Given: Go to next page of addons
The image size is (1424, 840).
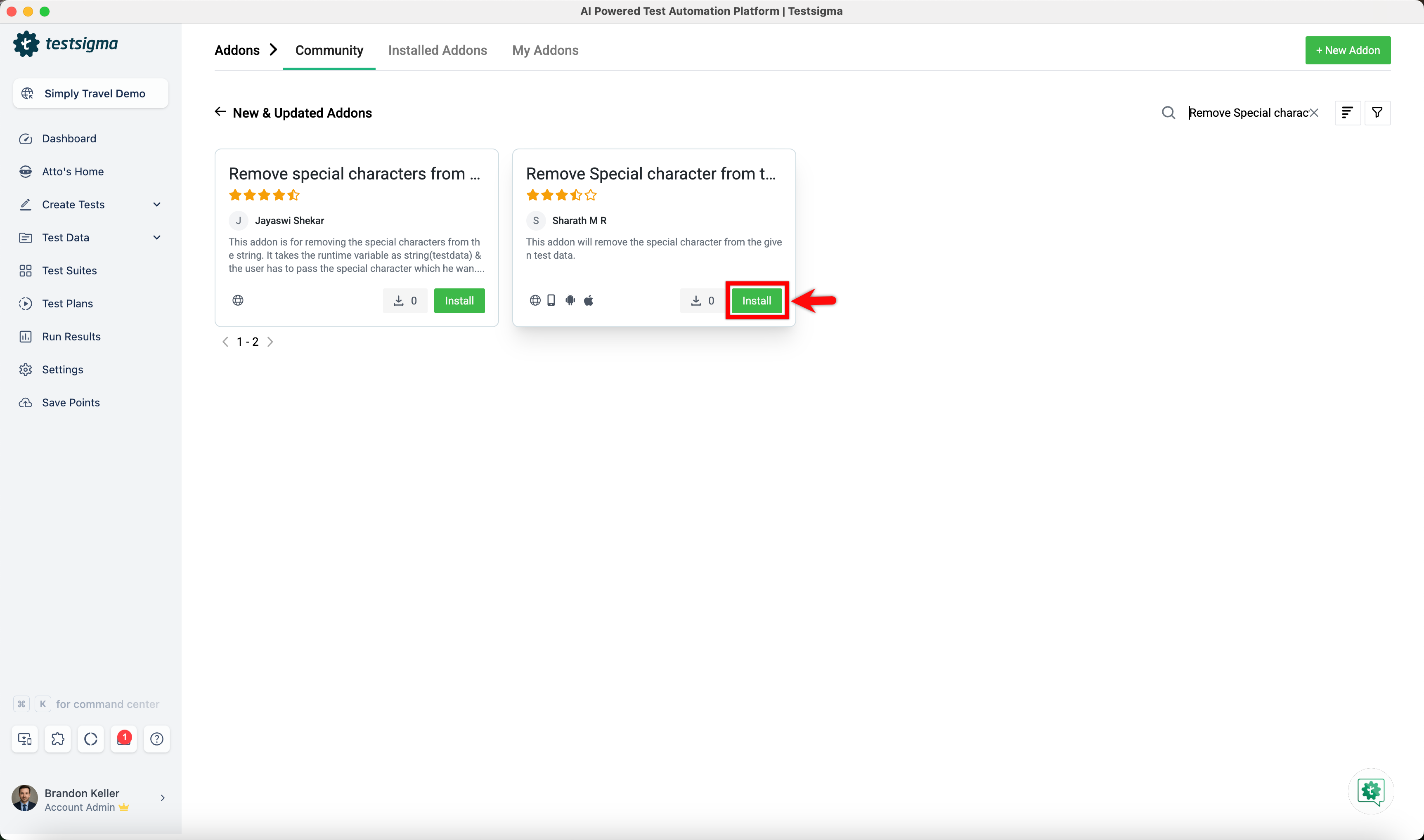Looking at the screenshot, I should tap(270, 342).
